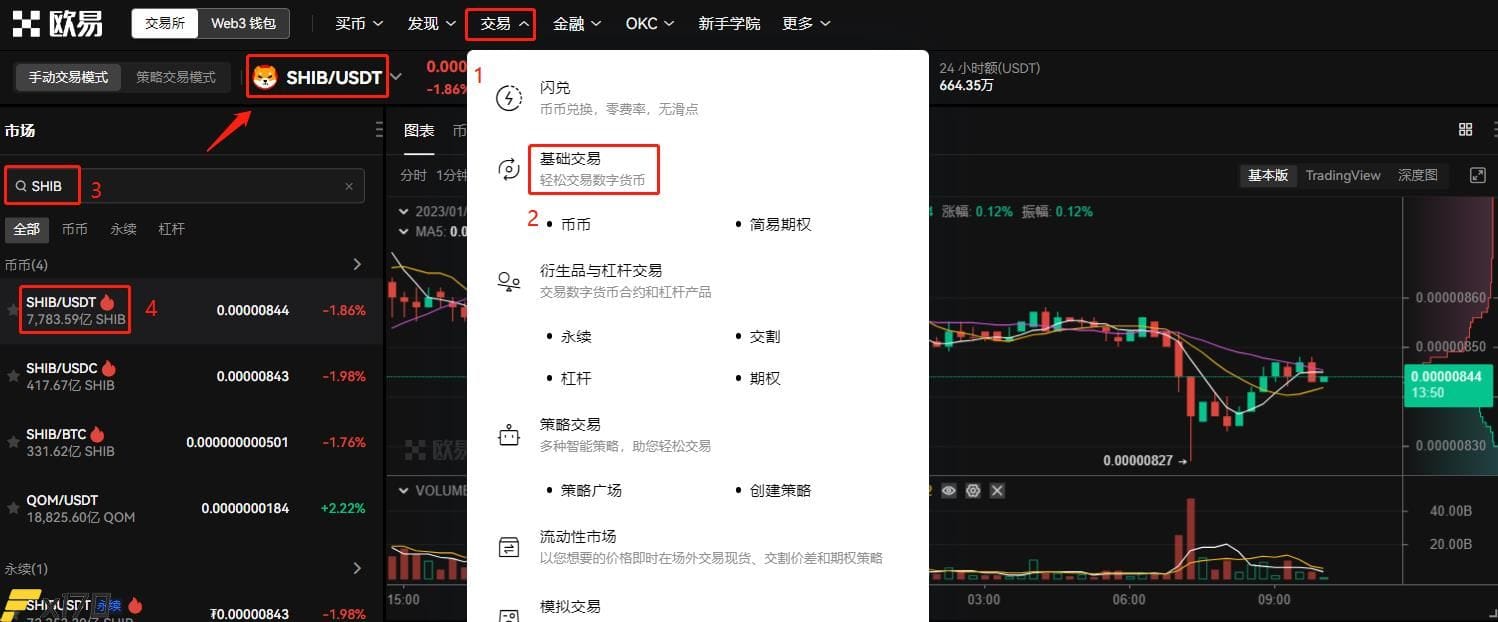Click the 流动性市场 liquidity icon
This screenshot has width=1498, height=622.
pos(509,546)
